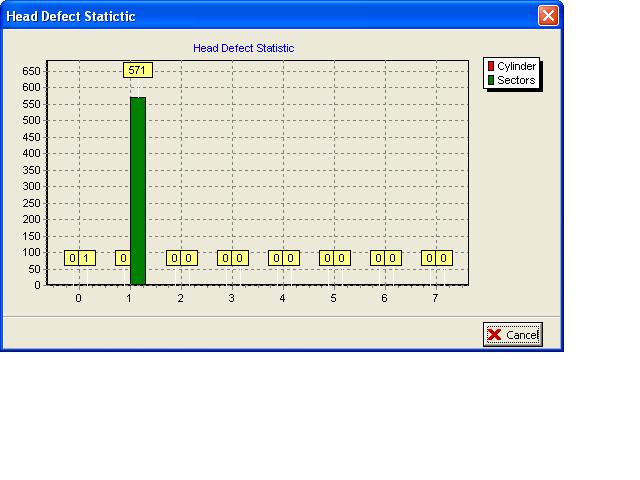
Task: Click the Head Defect Statistic chart title
Action: pos(244,48)
